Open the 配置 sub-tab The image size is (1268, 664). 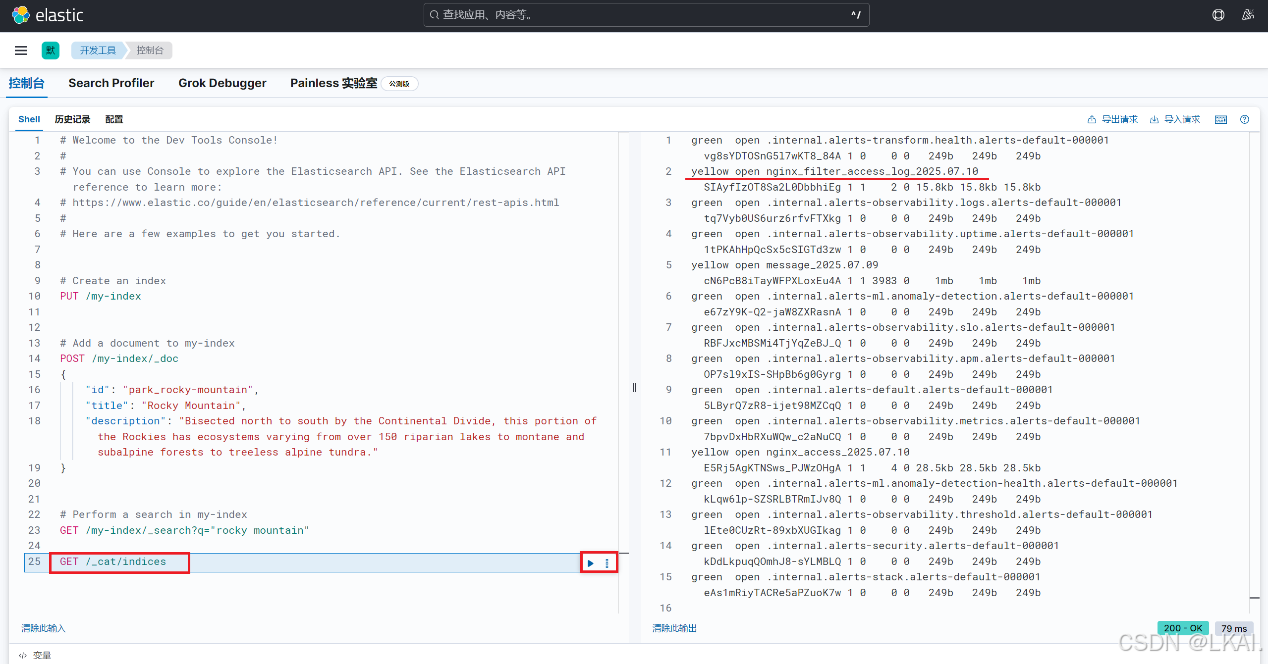pos(114,119)
